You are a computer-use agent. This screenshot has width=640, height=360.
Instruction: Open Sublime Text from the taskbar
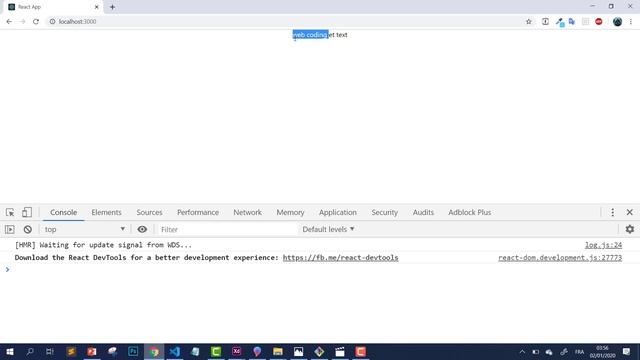71,351
